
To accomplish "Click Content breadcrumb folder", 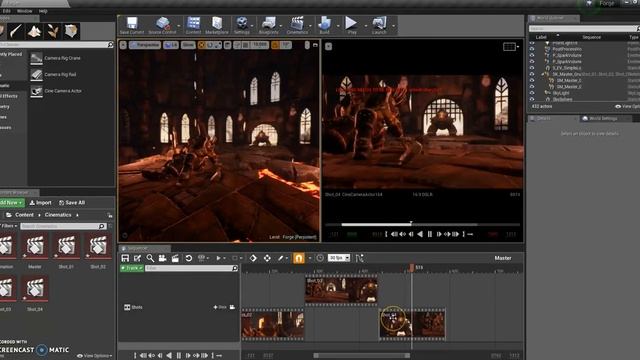I will coord(24,215).
